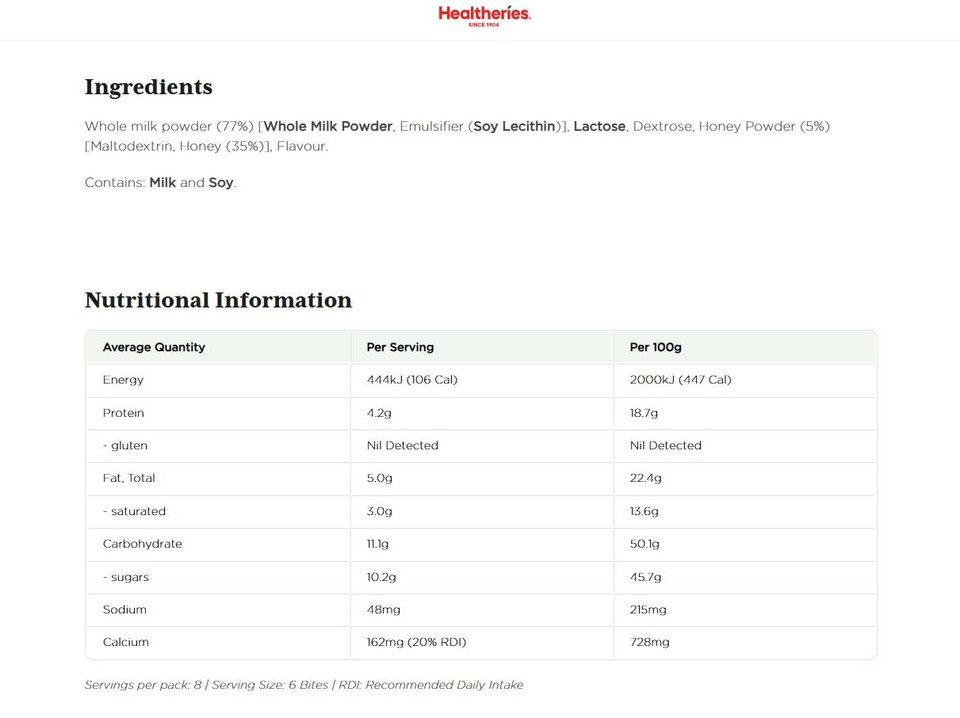Screen dimensions: 960x718
Task: Click the 10.2g sugars per serving value
Action: pos(382,577)
